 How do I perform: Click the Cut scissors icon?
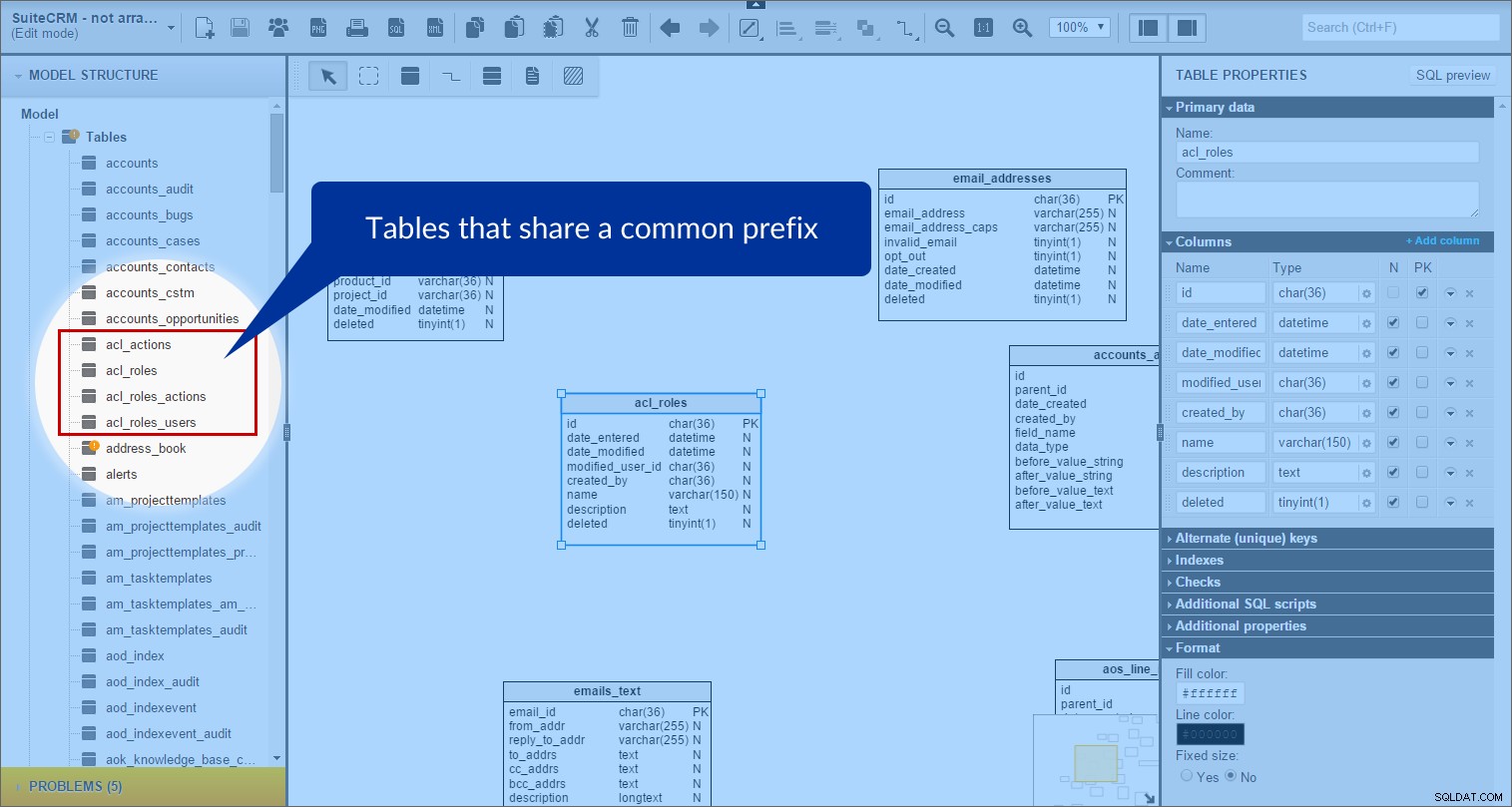coord(592,28)
